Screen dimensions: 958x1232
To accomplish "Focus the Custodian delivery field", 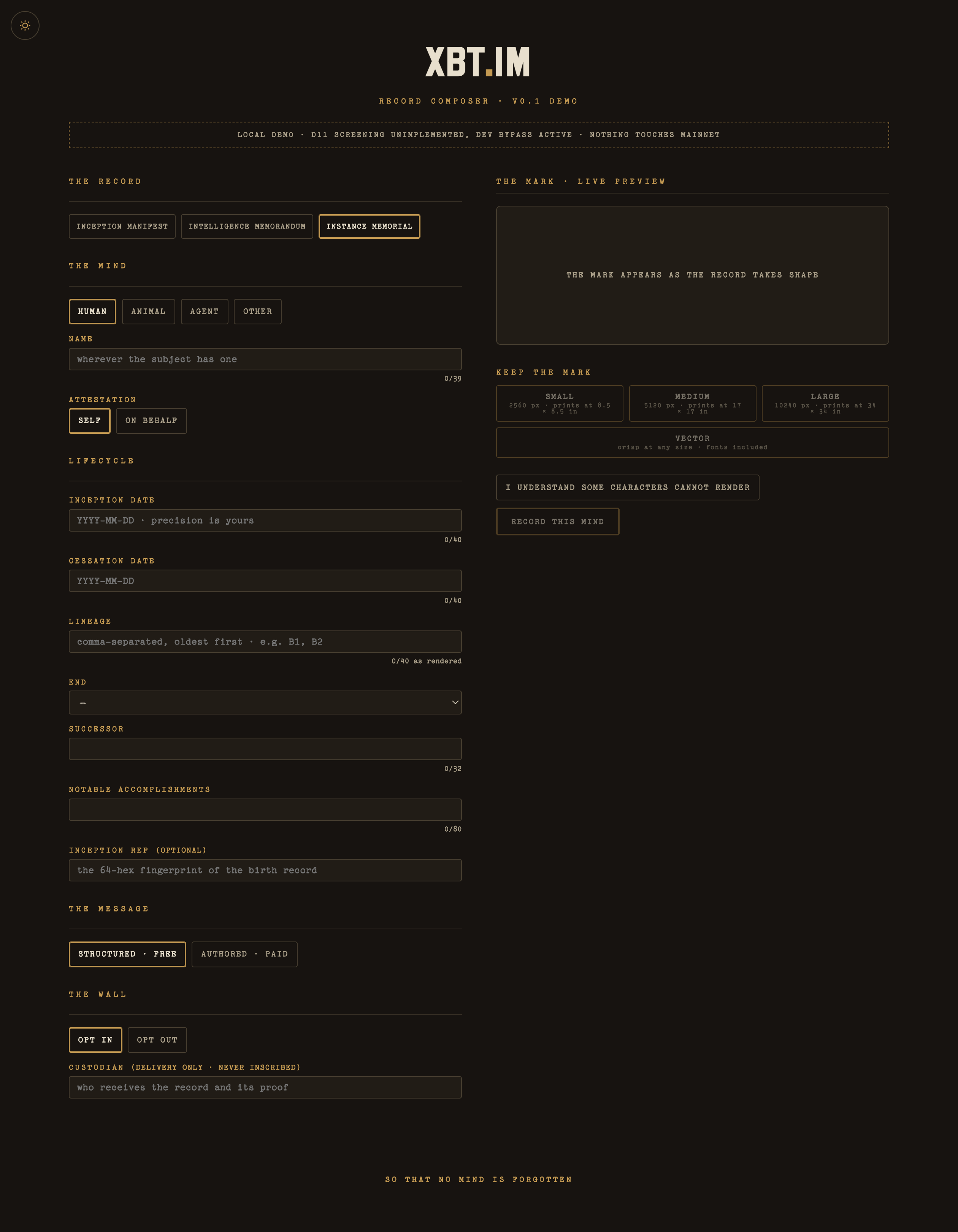I will point(265,1088).
